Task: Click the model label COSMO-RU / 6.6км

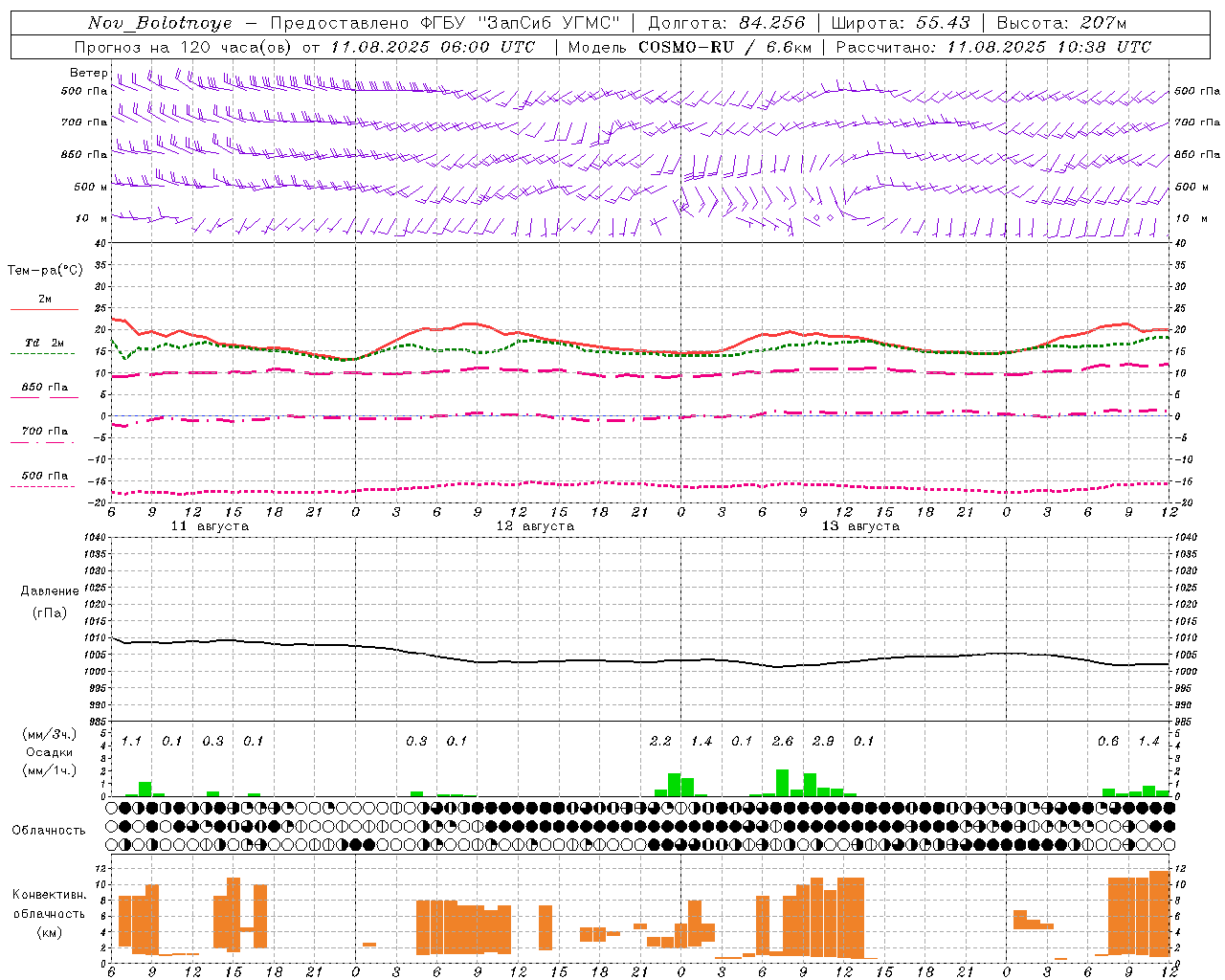Action: click(x=724, y=47)
